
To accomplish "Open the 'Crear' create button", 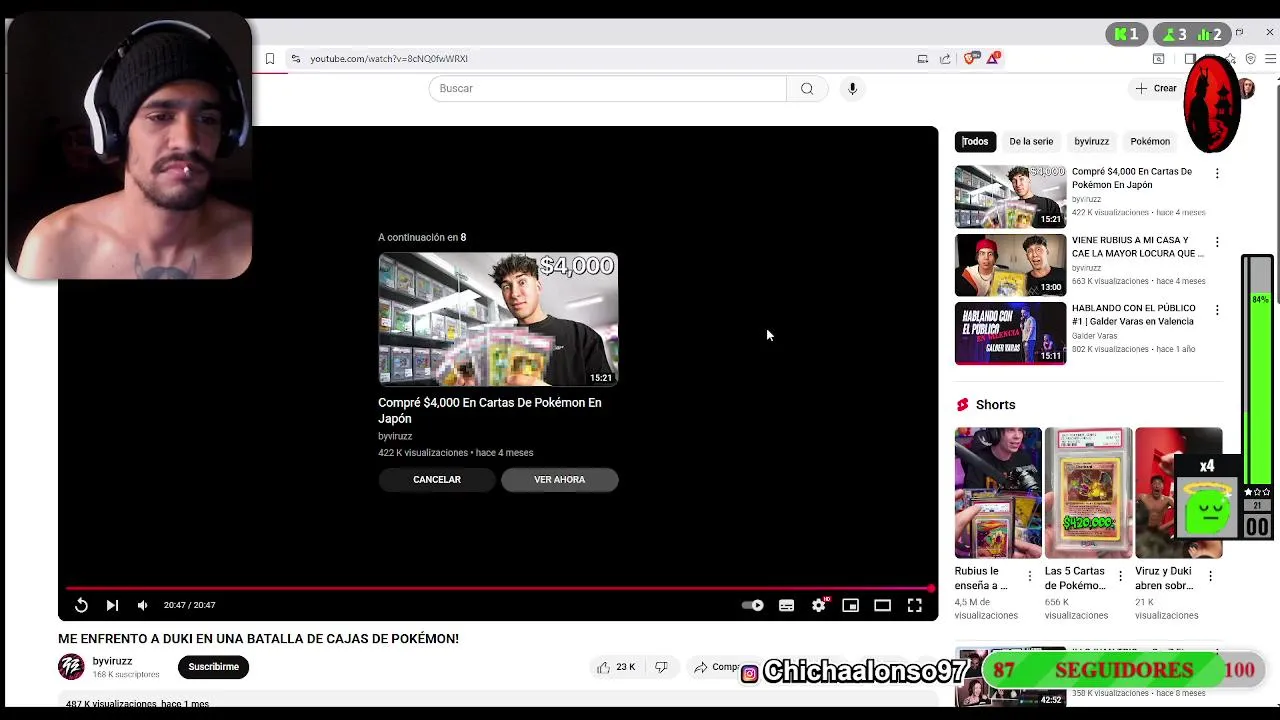I will point(1156,88).
